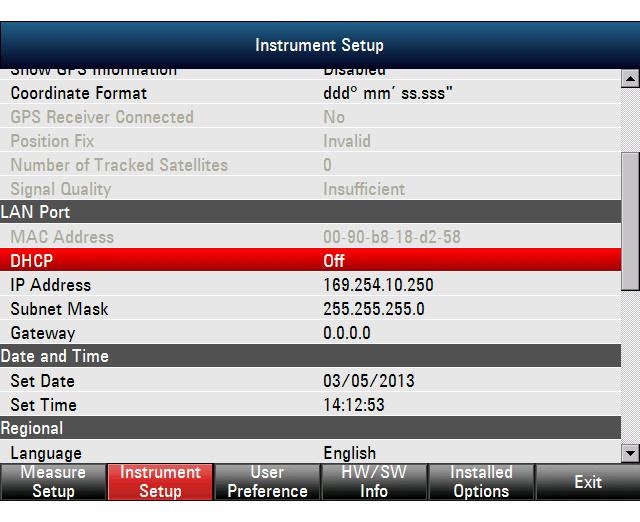Click the Date and Time section header

pyautogui.click(x=311, y=356)
